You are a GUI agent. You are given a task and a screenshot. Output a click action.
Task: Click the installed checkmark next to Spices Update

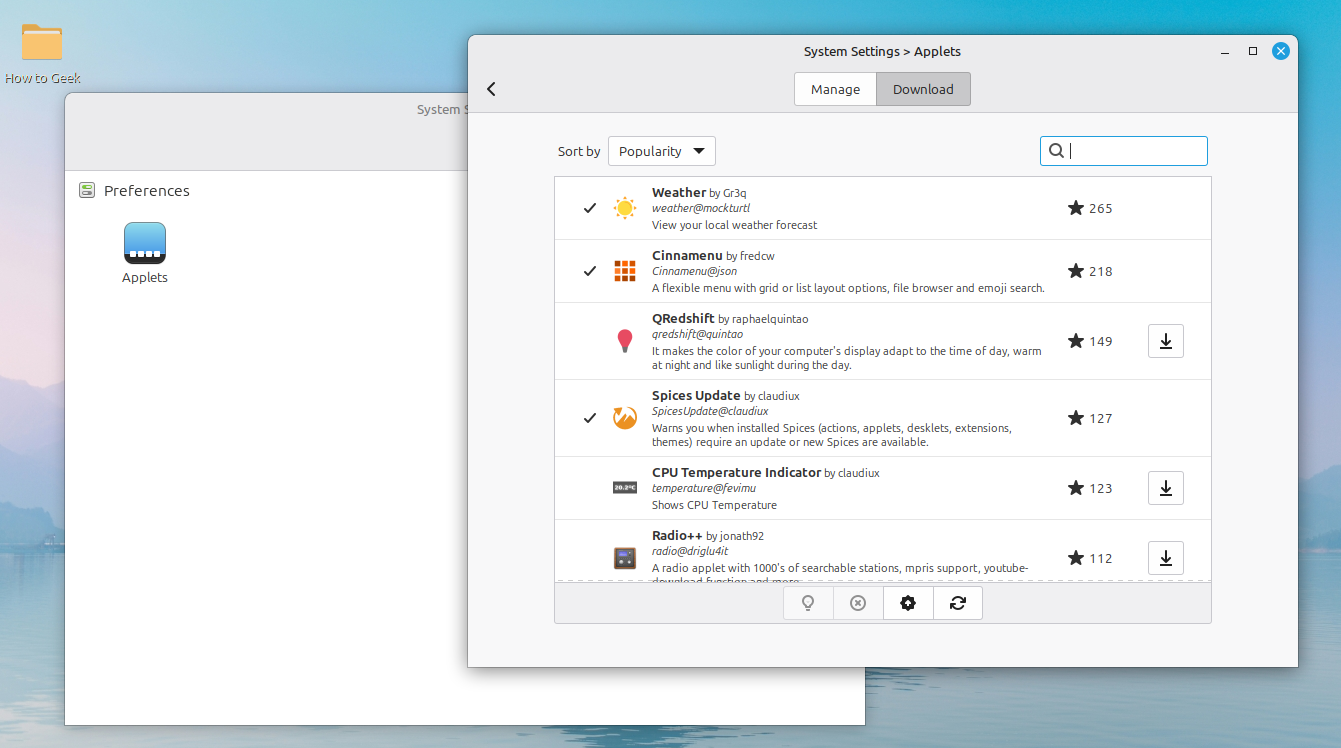590,418
